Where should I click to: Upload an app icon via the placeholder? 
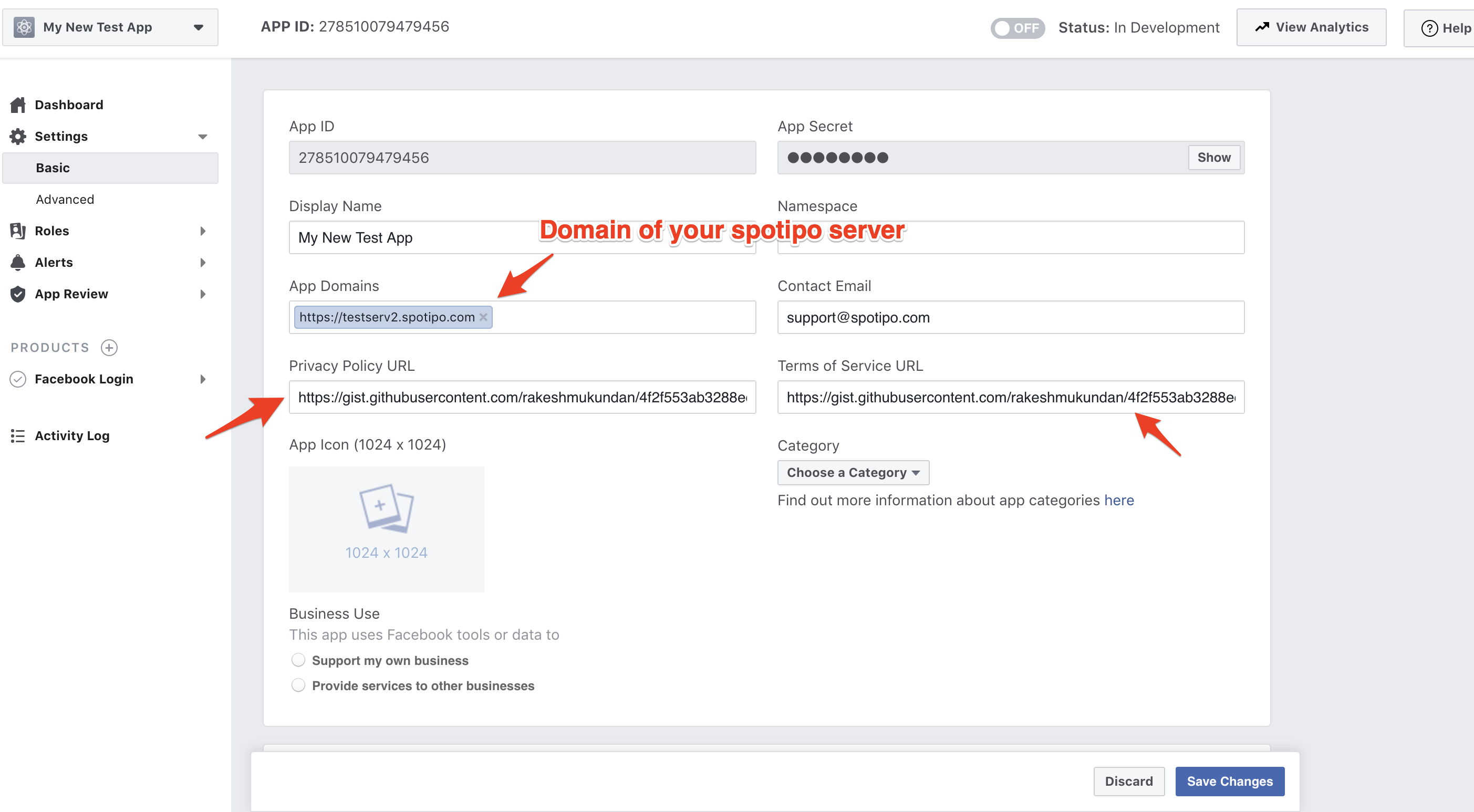pyautogui.click(x=386, y=529)
